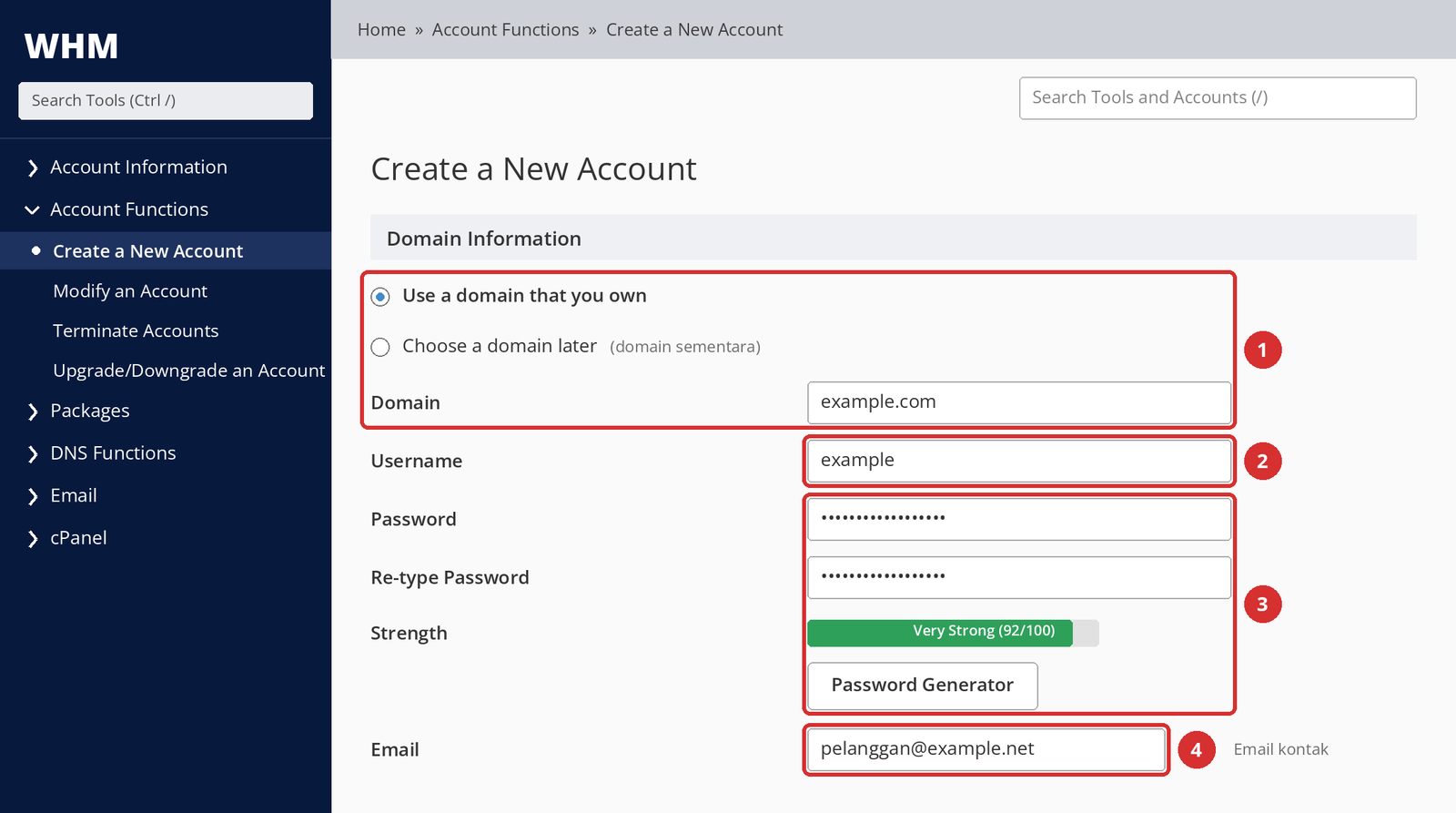Viewport: 1456px width, 813px height.
Task: Click the 'Create a New Account' page heading
Action: [x=534, y=169]
